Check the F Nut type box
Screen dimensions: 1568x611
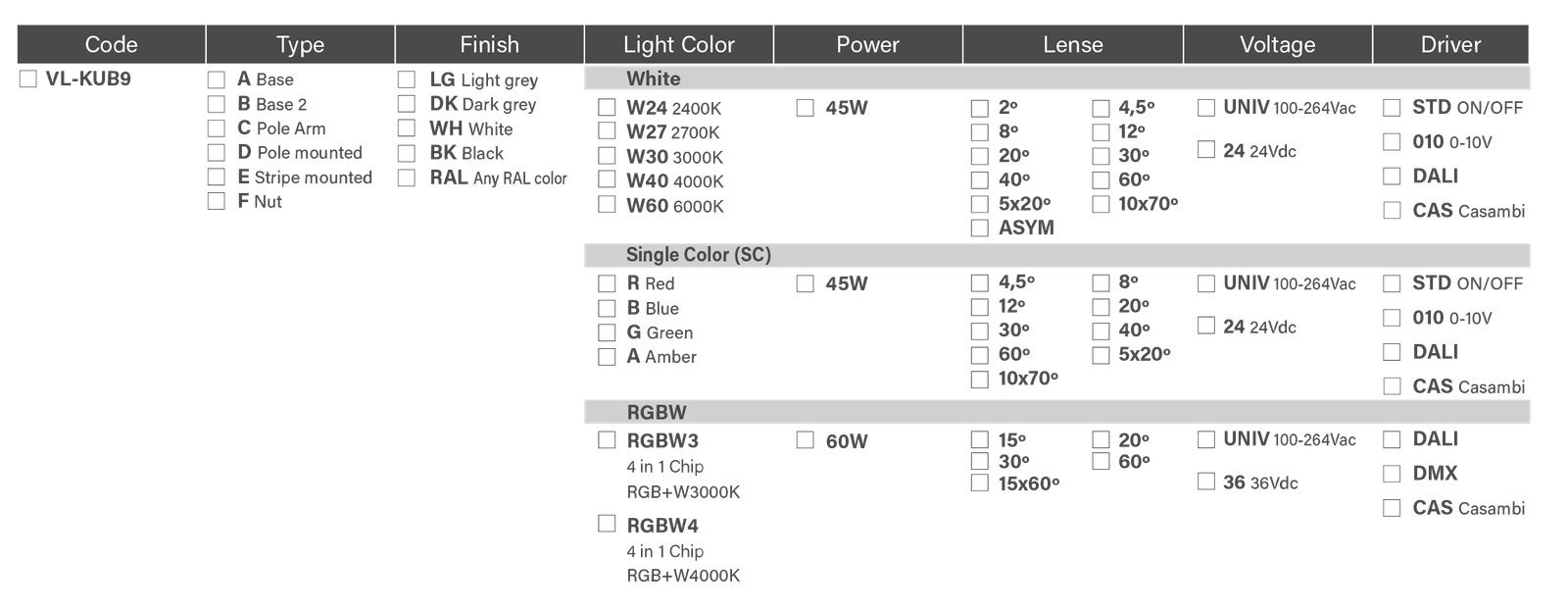click(216, 201)
